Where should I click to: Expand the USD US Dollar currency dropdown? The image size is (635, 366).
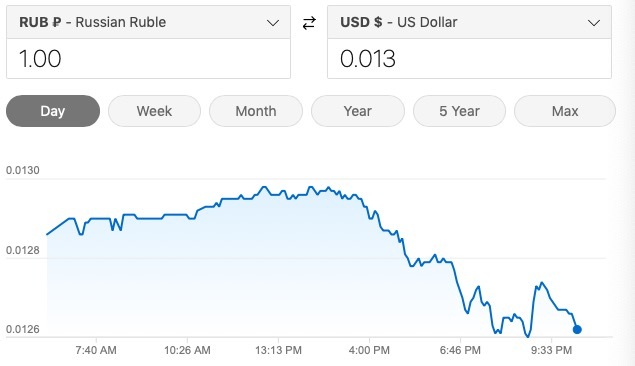click(469, 22)
